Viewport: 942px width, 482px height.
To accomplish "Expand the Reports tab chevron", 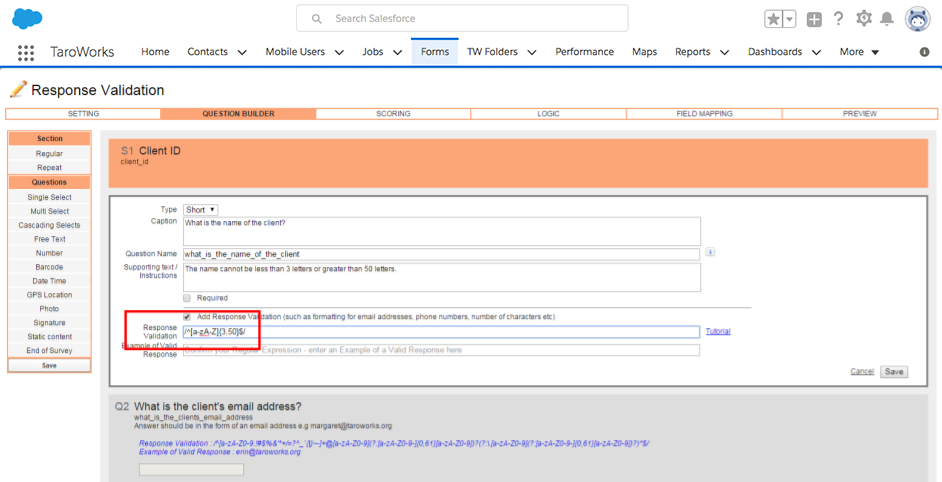I will pos(725,52).
